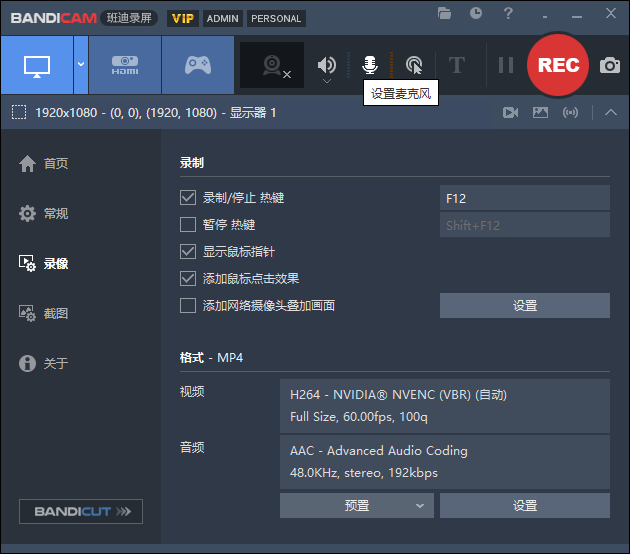Open the 关于 about tab
This screenshot has height=554, width=630.
43,364
